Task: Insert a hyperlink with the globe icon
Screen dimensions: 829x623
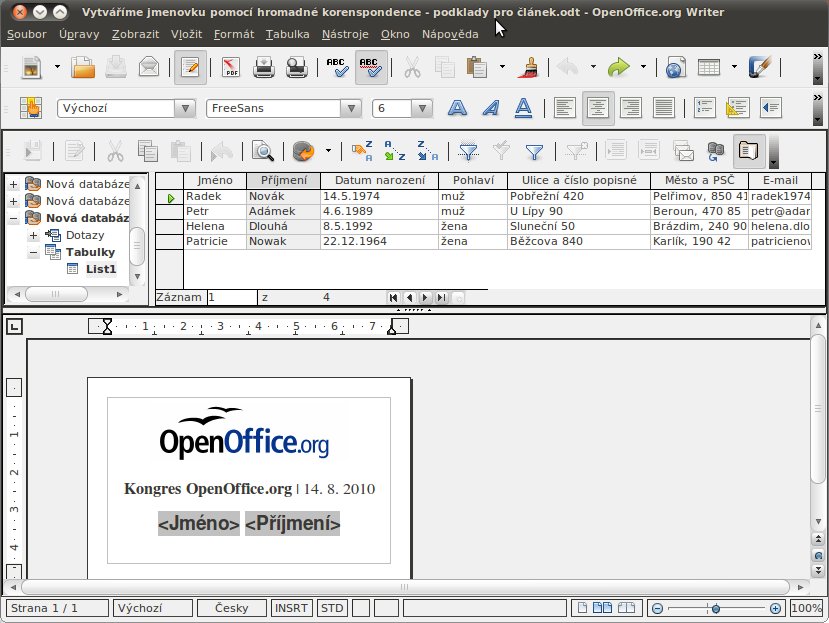Action: (676, 68)
